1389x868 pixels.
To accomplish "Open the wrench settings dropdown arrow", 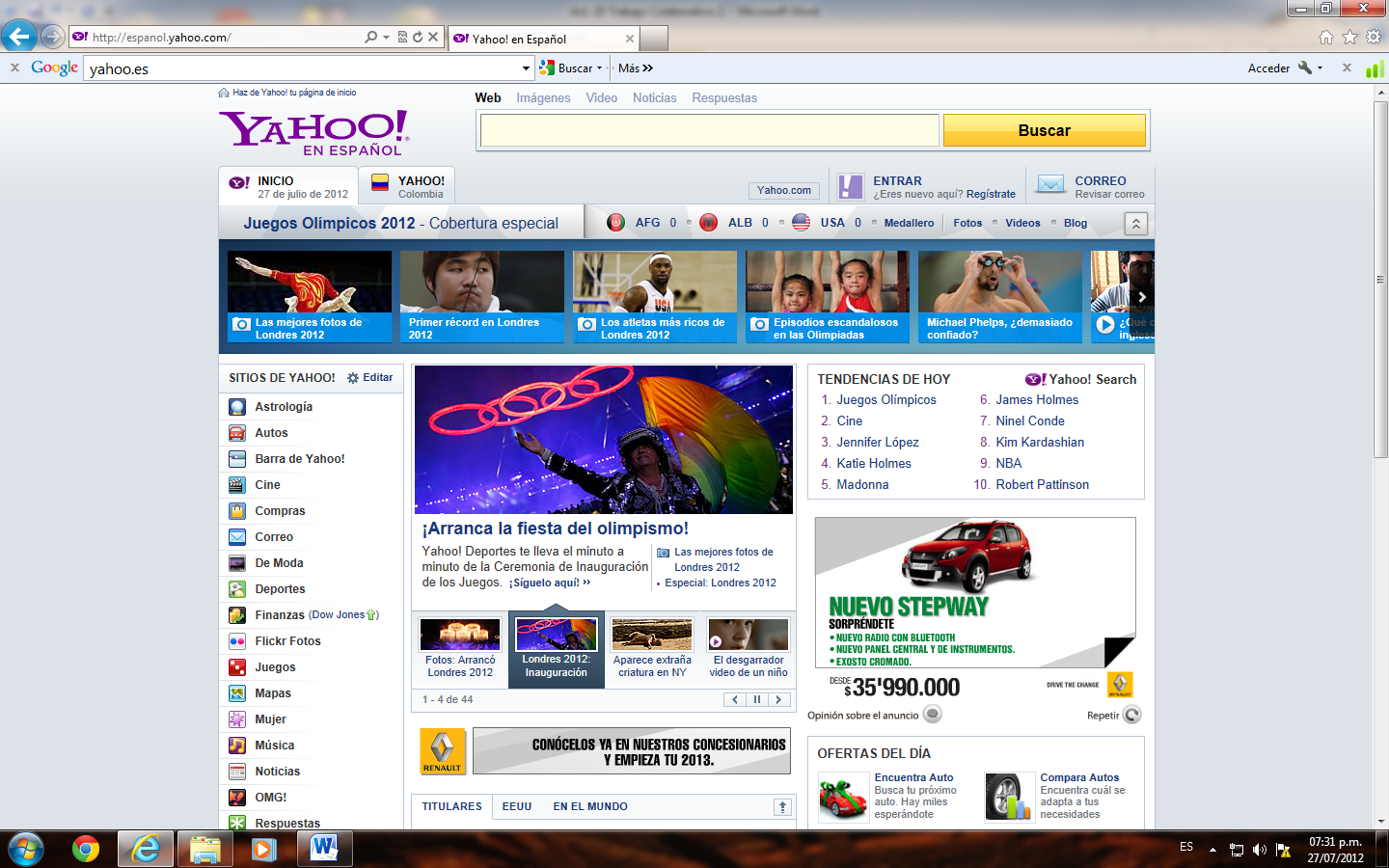I will 1320,68.
